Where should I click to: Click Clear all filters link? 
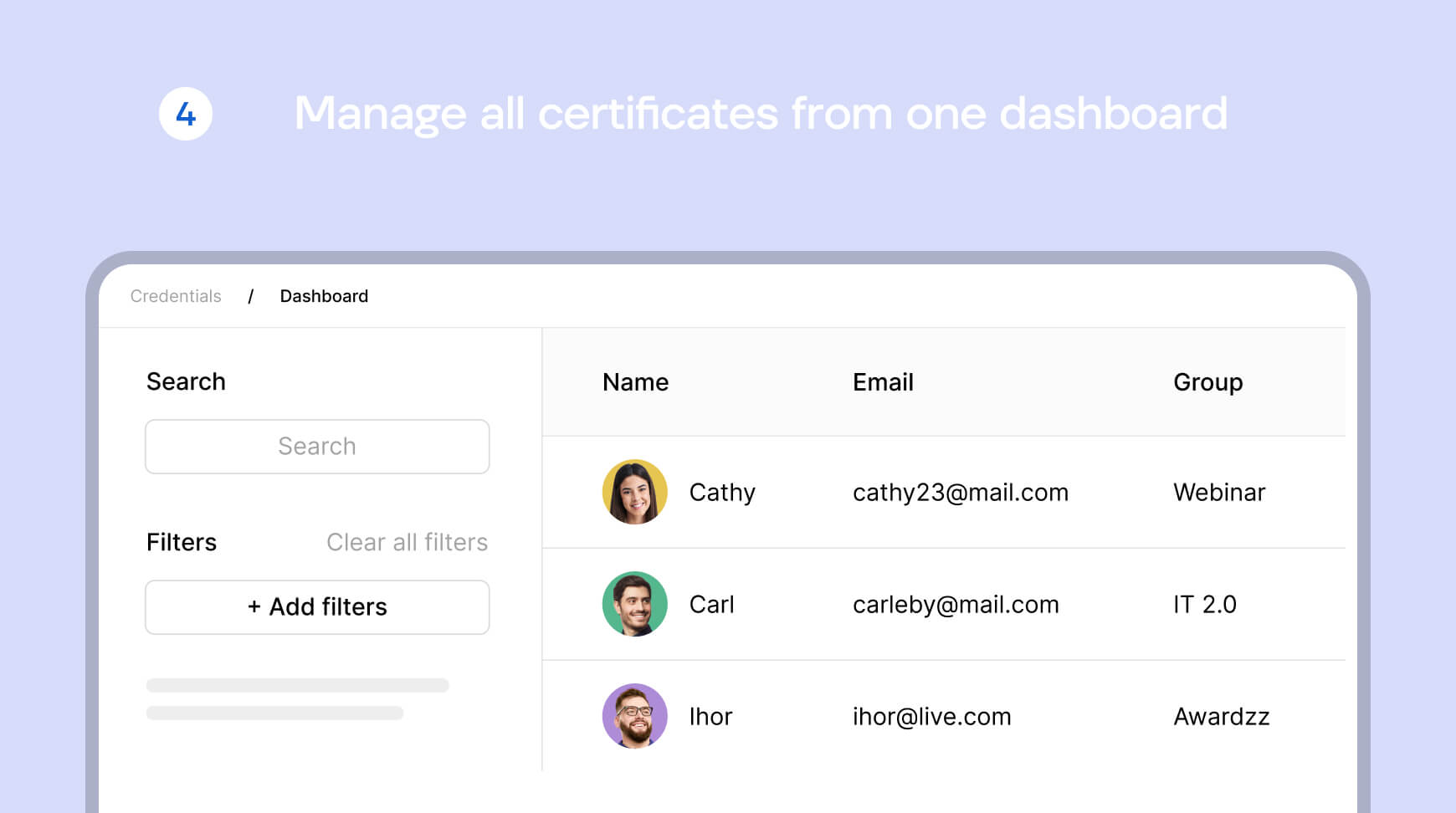pos(407,542)
